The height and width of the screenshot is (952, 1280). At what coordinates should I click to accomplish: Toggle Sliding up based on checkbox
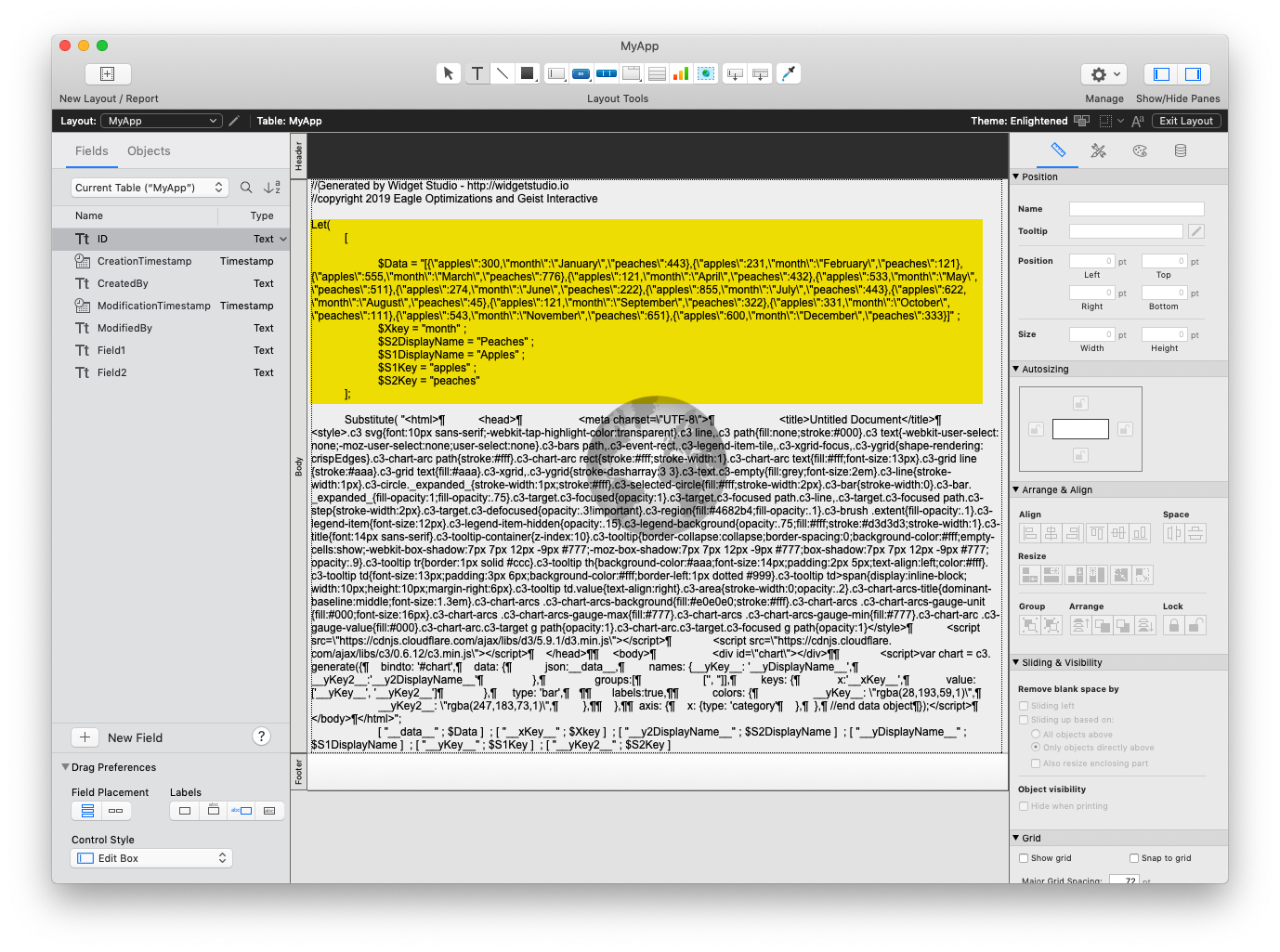1024,720
